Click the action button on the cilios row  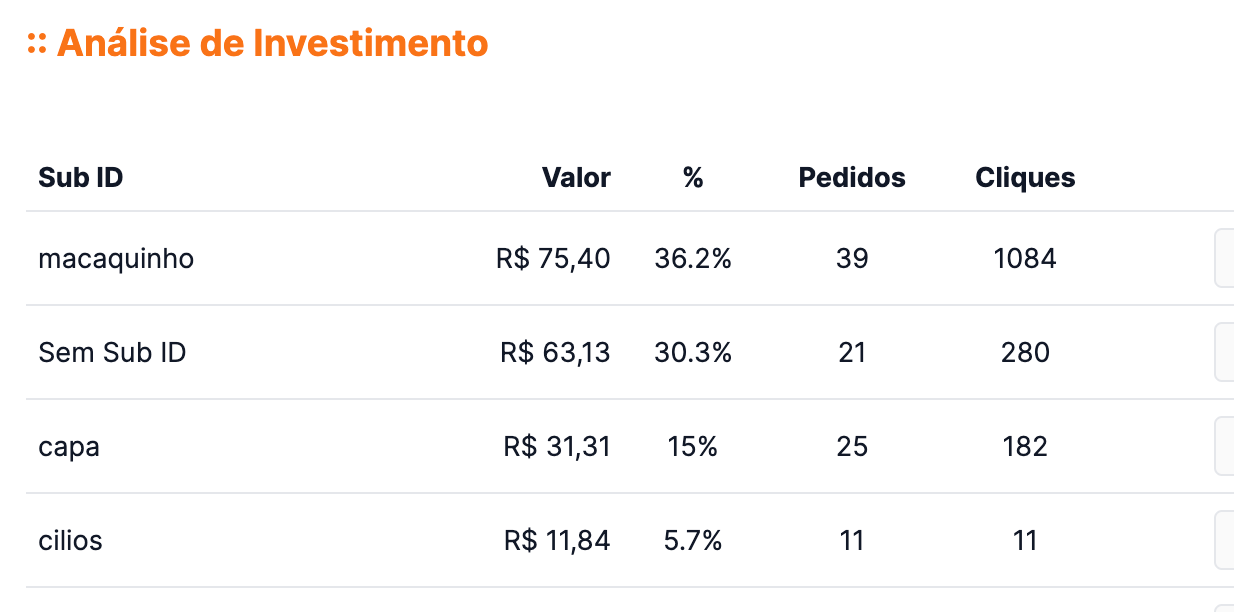click(1227, 540)
